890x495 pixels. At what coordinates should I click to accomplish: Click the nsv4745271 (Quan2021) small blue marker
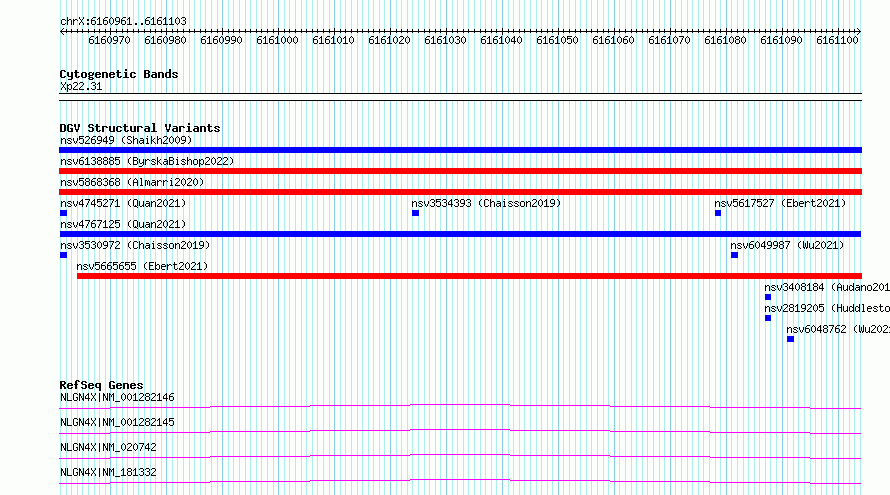(x=64, y=213)
